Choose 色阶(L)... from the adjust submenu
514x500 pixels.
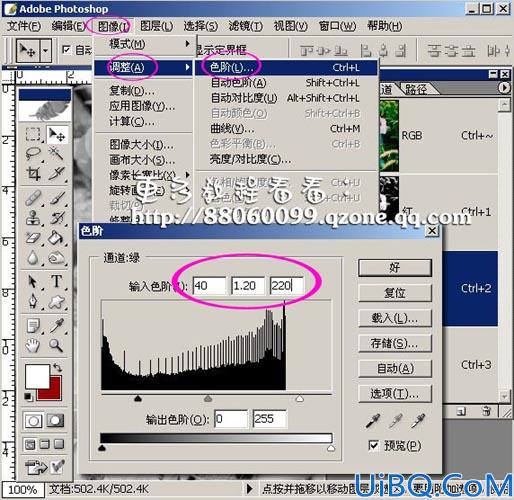[x=286, y=68]
